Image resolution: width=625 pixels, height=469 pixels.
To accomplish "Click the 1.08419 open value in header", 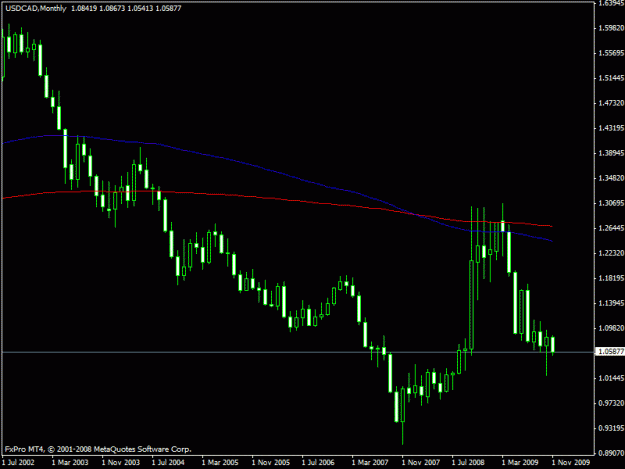I will [84, 8].
